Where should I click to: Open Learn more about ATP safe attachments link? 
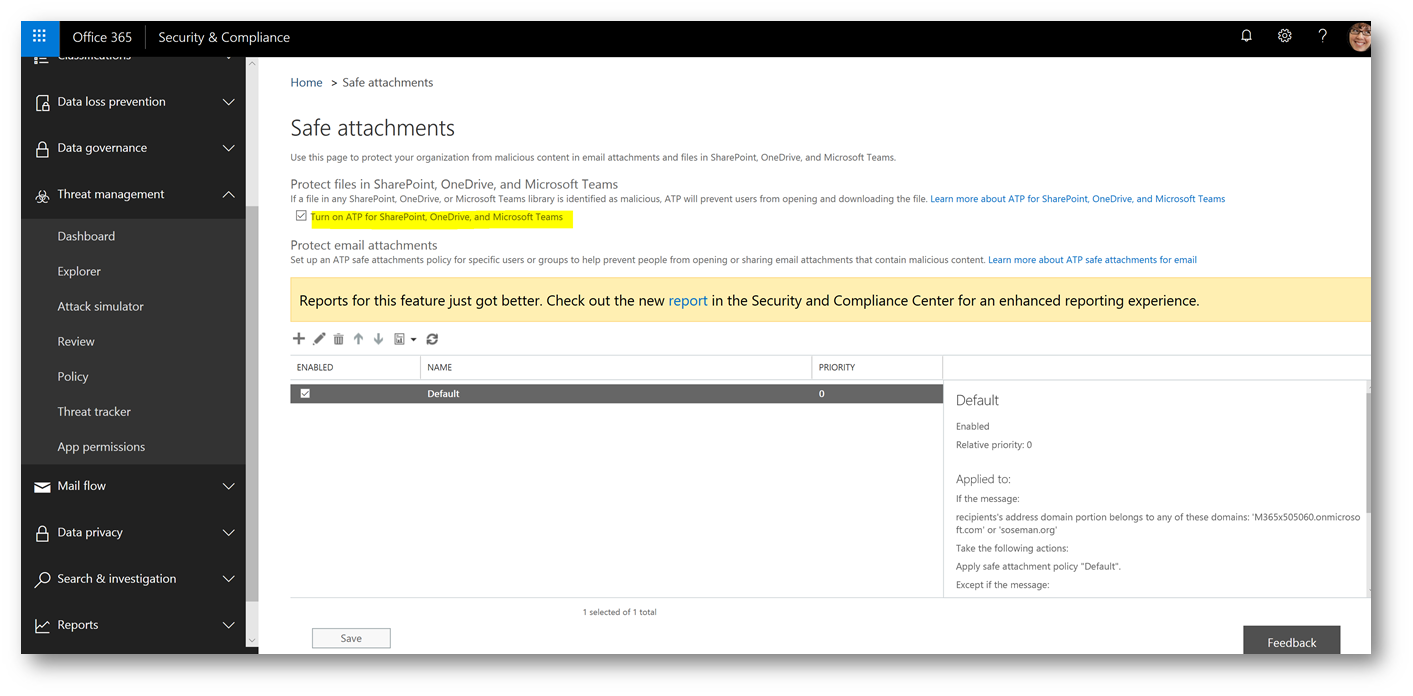pyautogui.click(x=1092, y=260)
